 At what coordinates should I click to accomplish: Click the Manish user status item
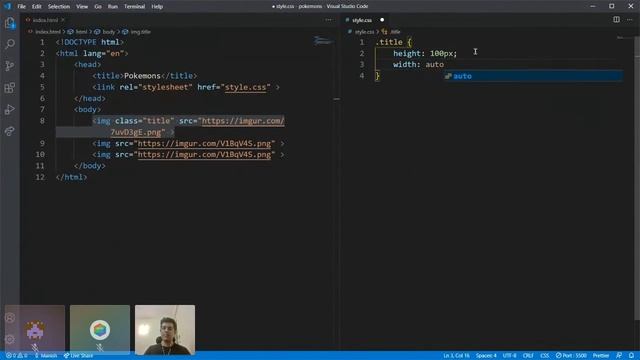(x=45, y=356)
